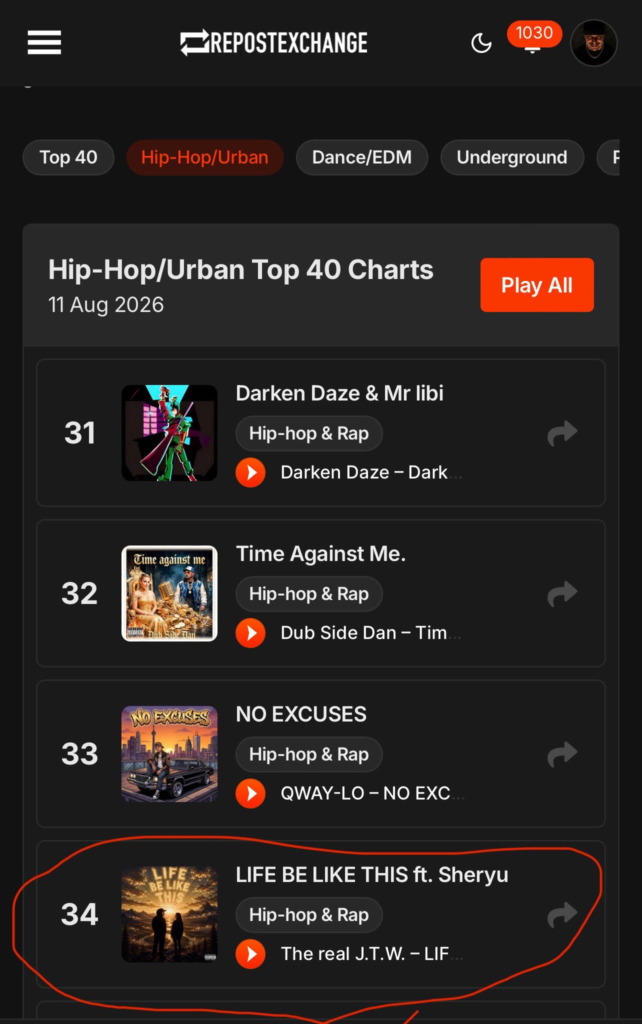Switch to the Top 40 tab
The width and height of the screenshot is (642, 1024).
69,157
